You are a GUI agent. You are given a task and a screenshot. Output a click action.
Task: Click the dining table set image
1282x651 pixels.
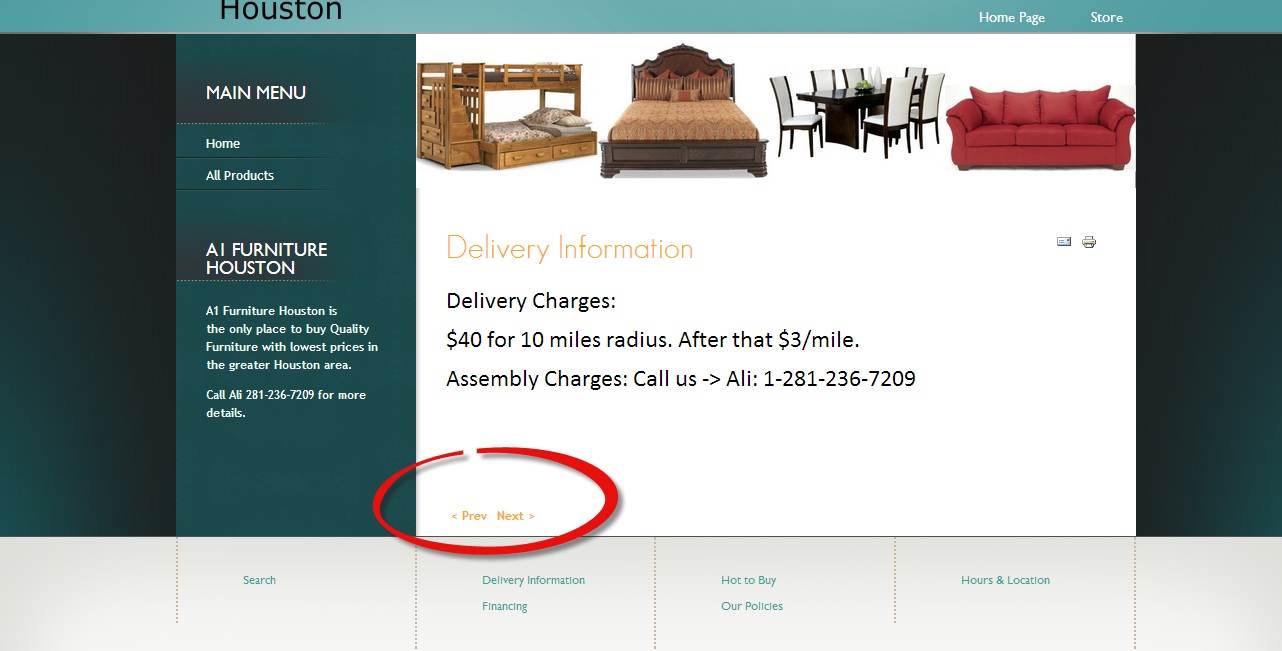point(857,111)
